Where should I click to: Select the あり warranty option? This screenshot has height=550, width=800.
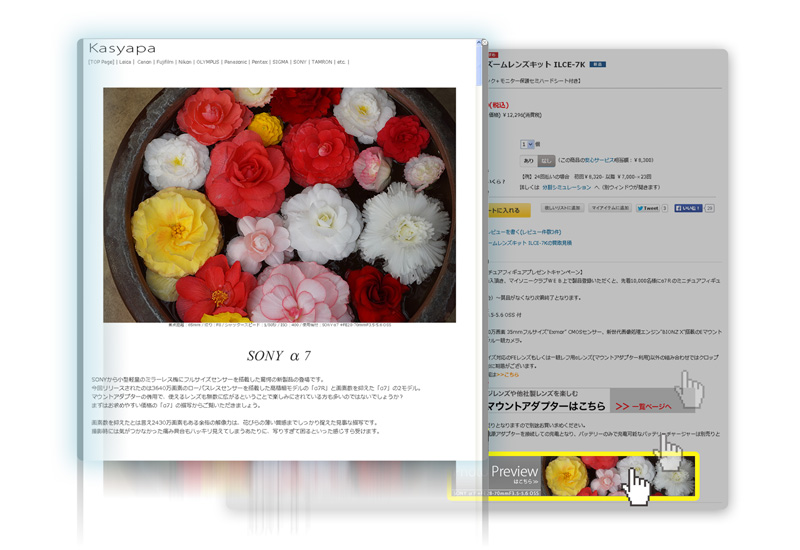click(x=529, y=161)
